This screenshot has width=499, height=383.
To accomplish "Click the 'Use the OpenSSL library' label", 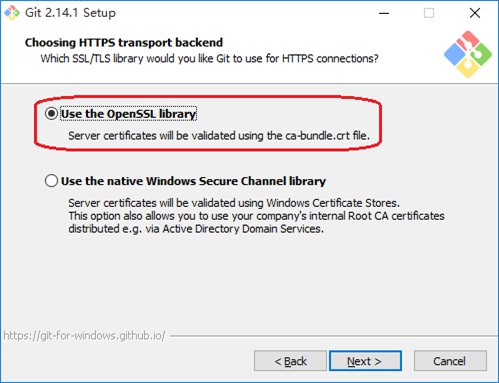I will tap(128, 114).
